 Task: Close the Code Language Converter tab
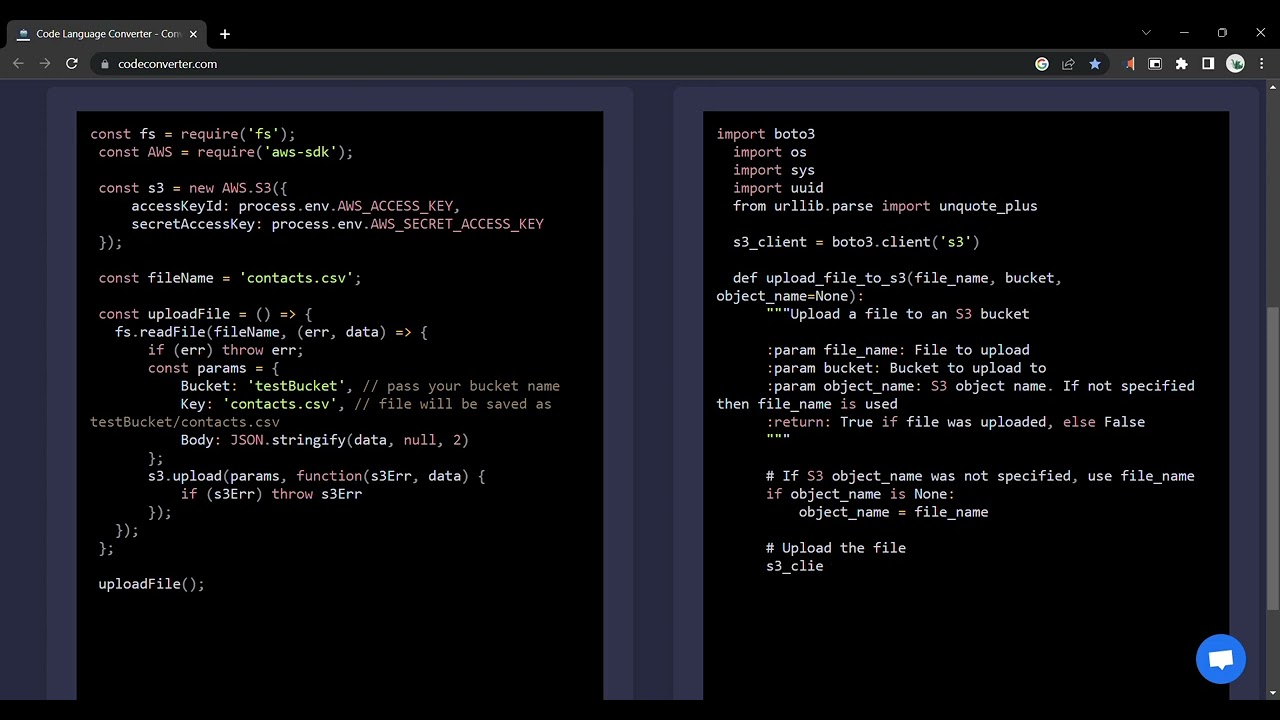(x=193, y=34)
